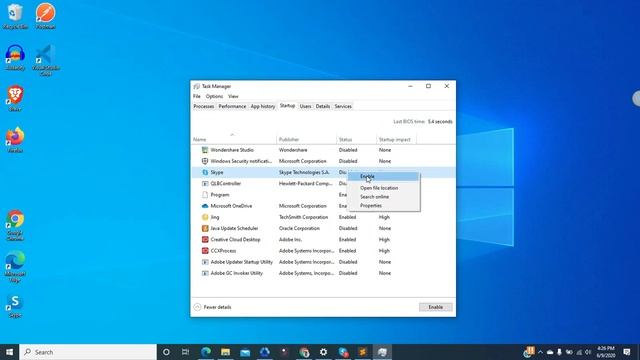Open the Windows Start button
640x360 pixels.
(9, 352)
